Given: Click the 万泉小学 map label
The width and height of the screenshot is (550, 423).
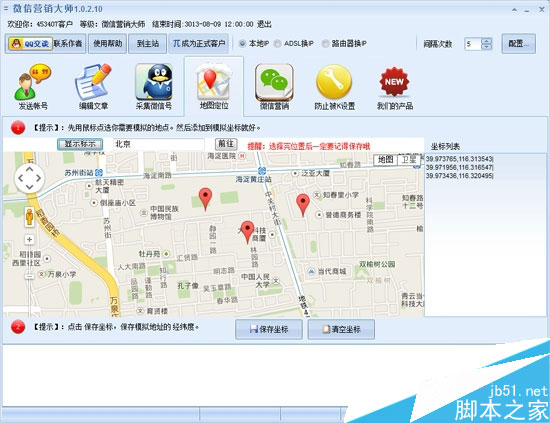Looking at the screenshot, I should [x=62, y=274].
